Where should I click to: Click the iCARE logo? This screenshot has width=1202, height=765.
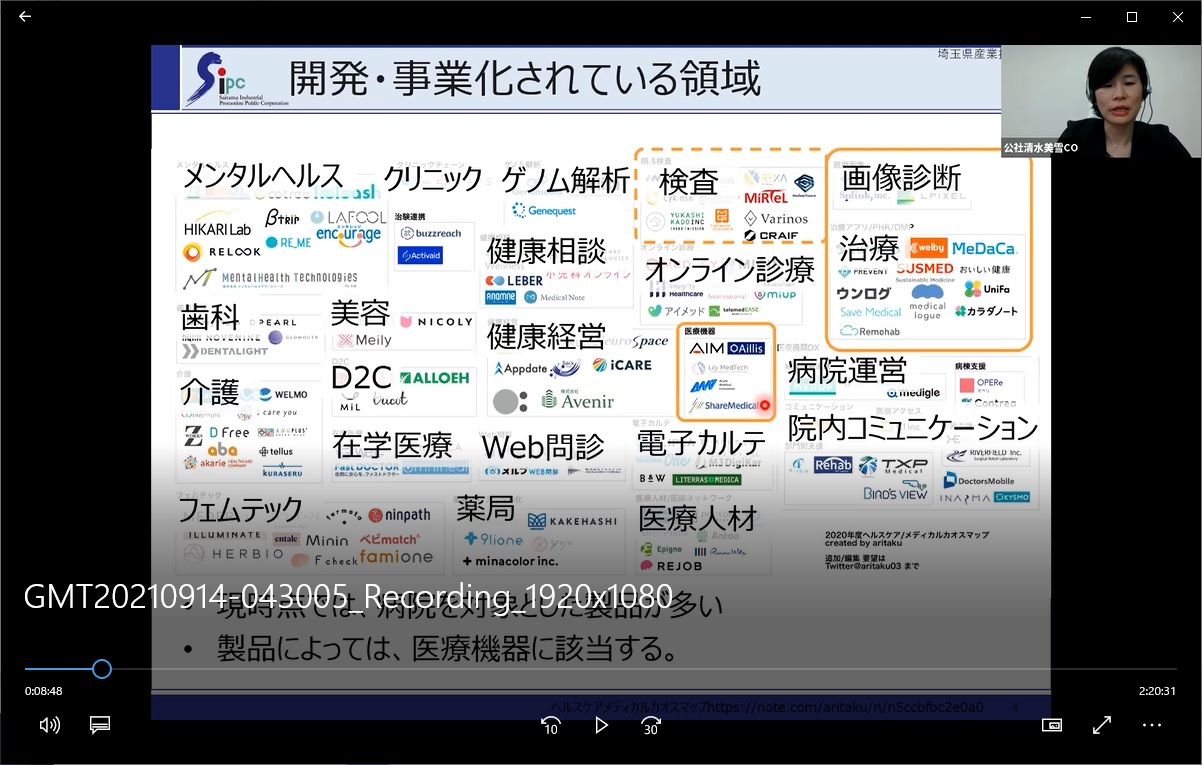622,366
